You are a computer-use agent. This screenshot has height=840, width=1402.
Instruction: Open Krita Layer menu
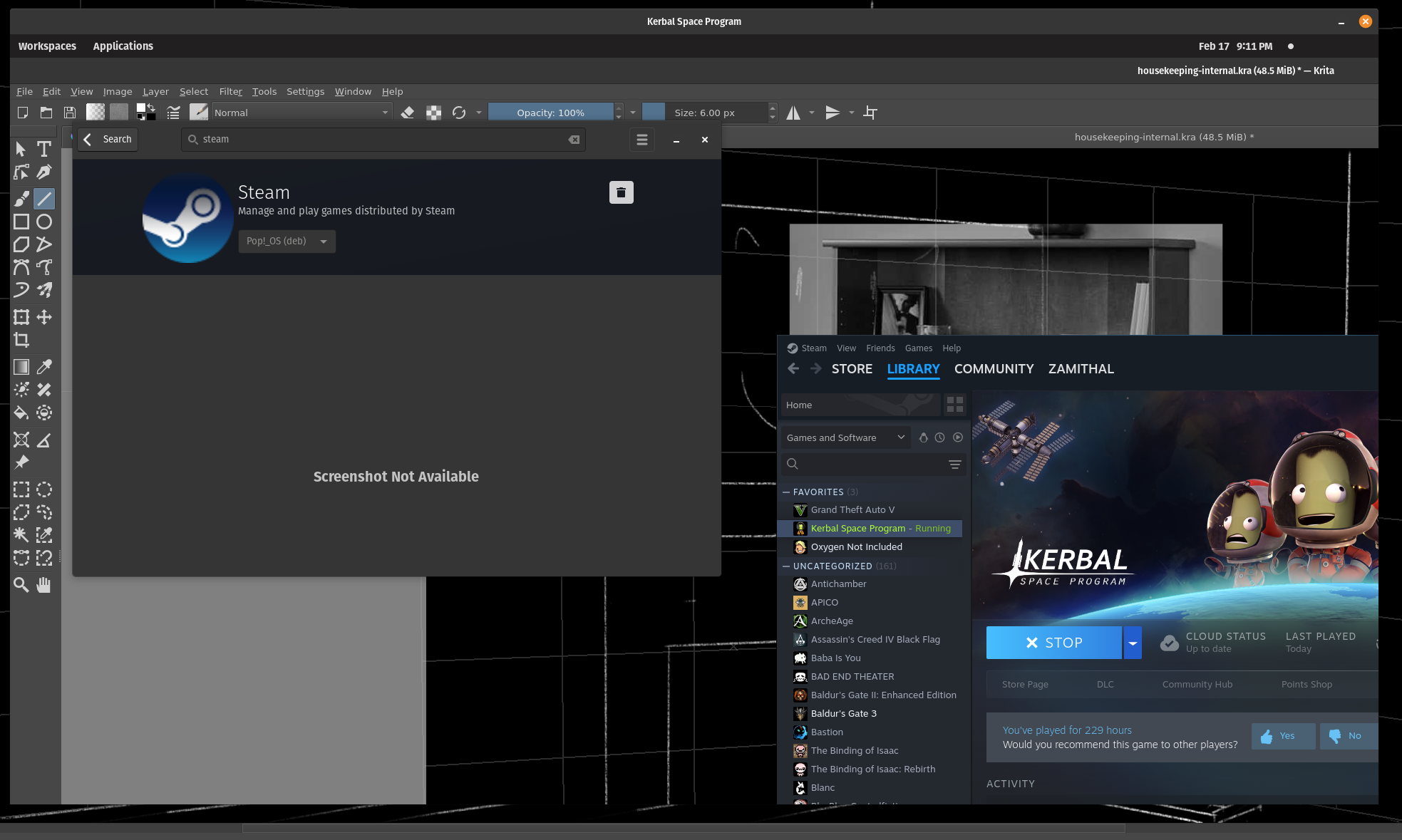155,91
